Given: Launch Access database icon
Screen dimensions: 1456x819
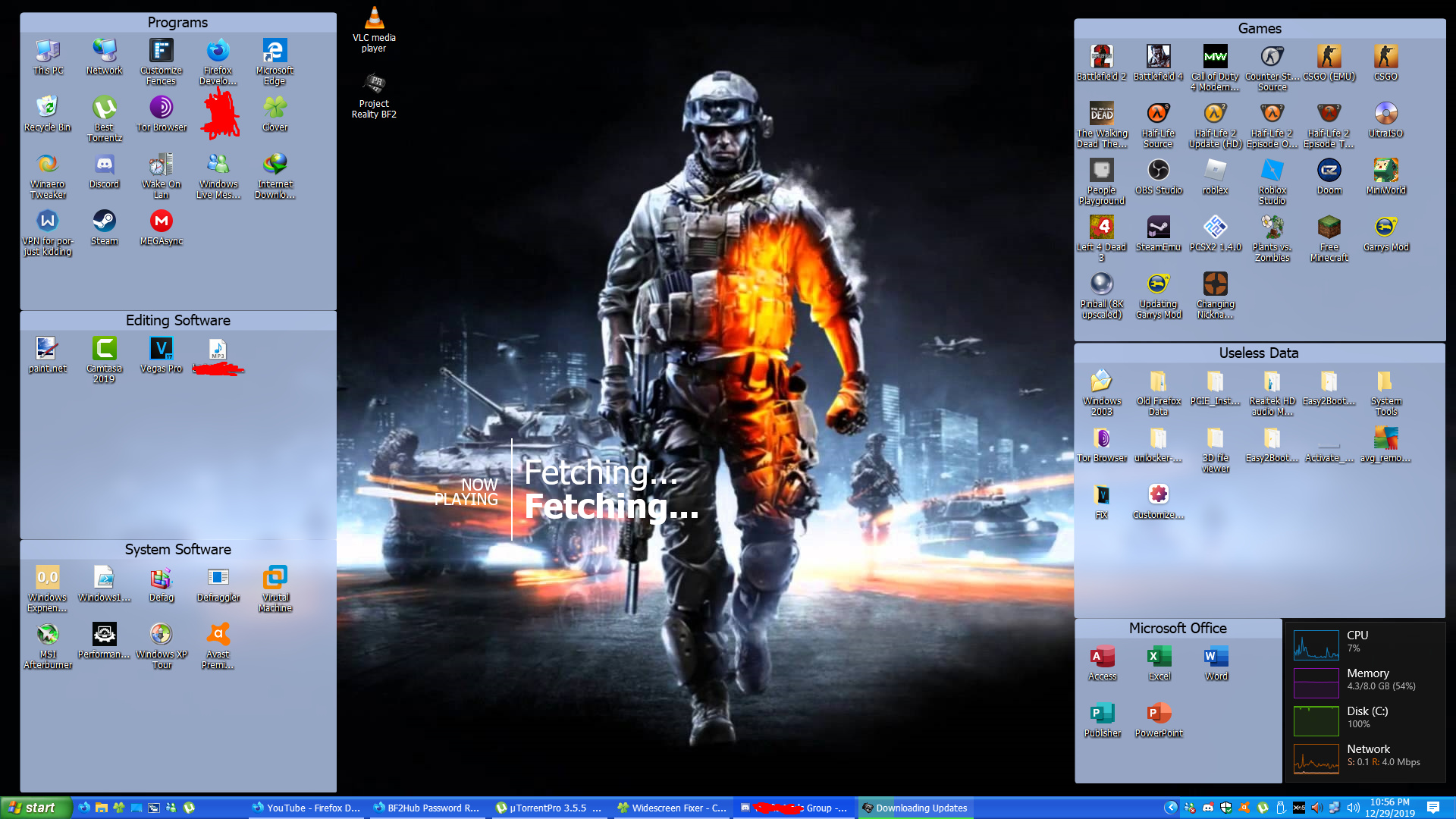Looking at the screenshot, I should point(1103,663).
